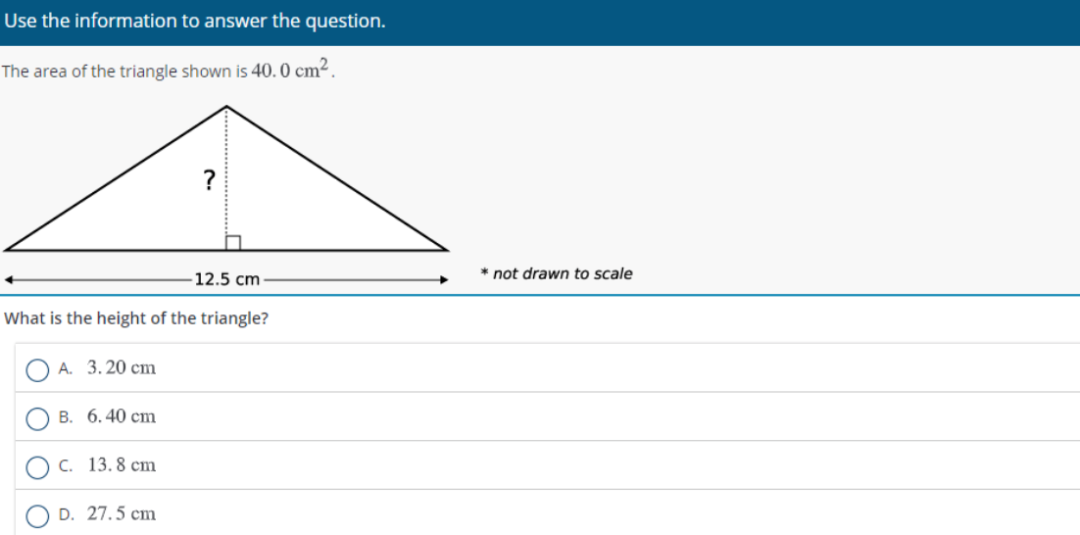The width and height of the screenshot is (1080, 535).
Task: Select radio button for option B
Action: pos(37,417)
